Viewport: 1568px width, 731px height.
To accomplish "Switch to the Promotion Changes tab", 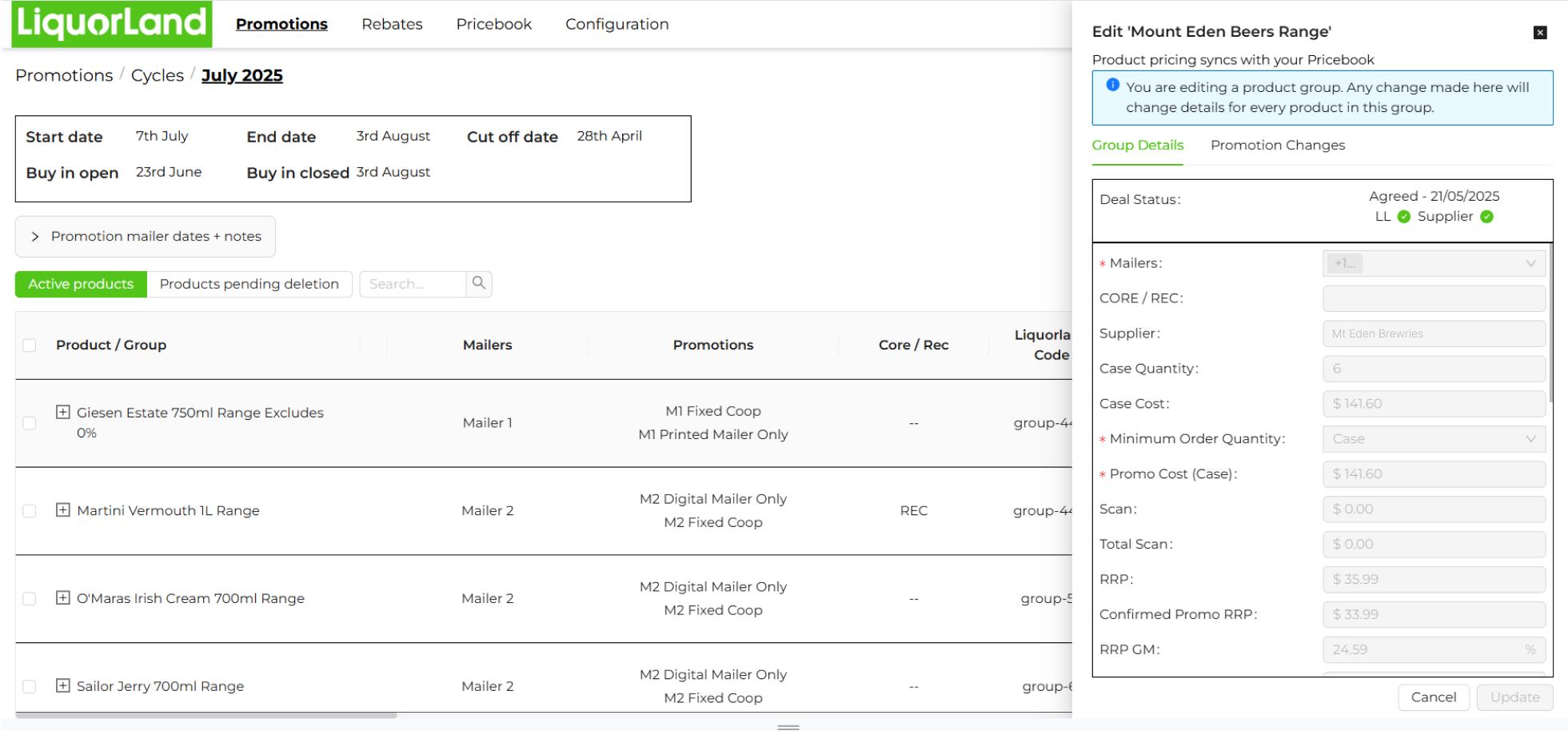I will point(1277,146).
